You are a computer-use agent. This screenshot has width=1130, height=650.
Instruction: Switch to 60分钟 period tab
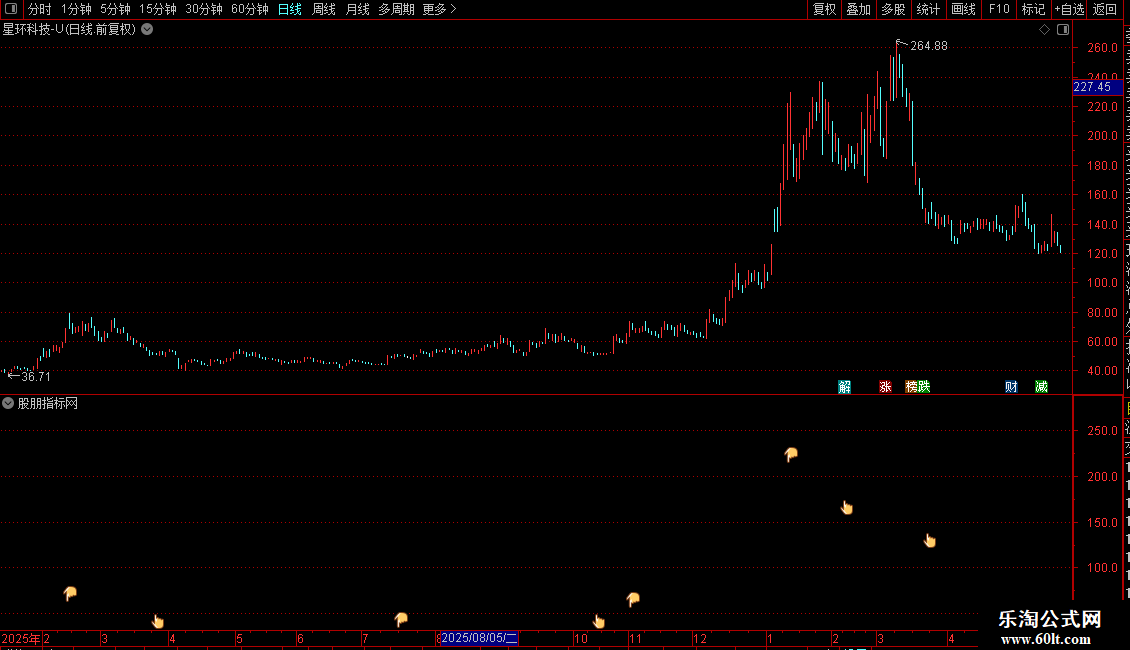(250, 9)
